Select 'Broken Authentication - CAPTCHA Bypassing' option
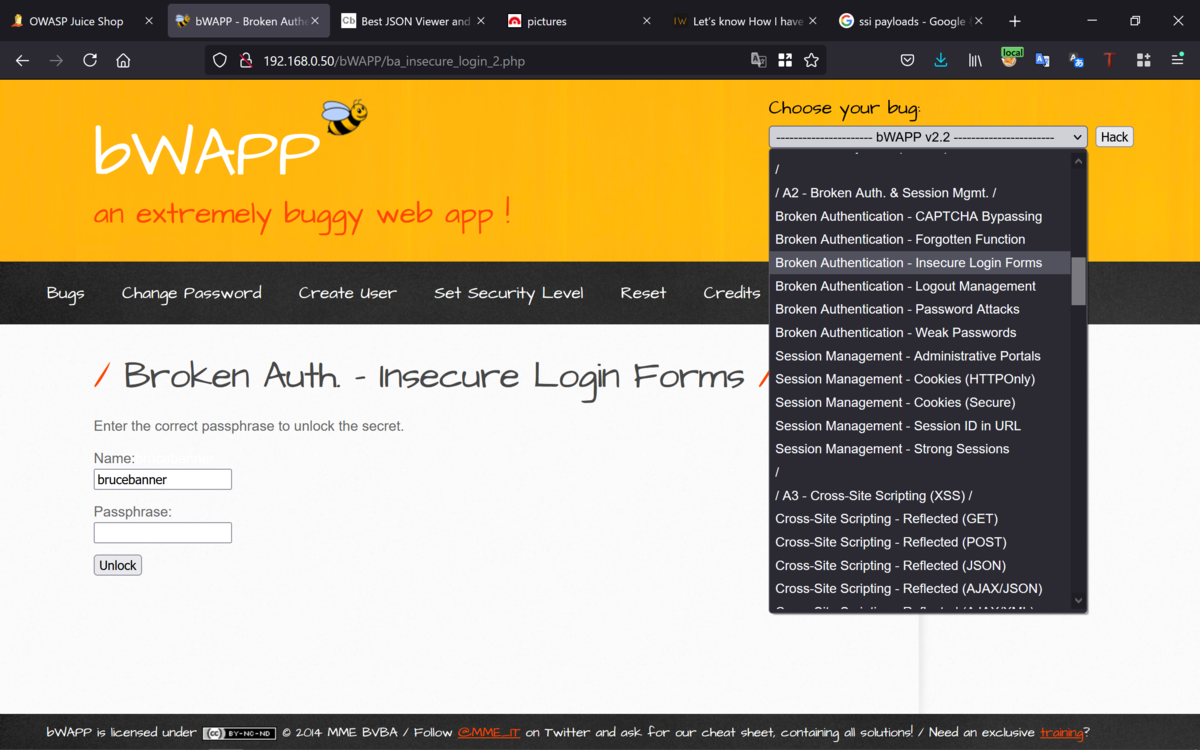Image resolution: width=1200 pixels, height=750 pixels. point(908,216)
